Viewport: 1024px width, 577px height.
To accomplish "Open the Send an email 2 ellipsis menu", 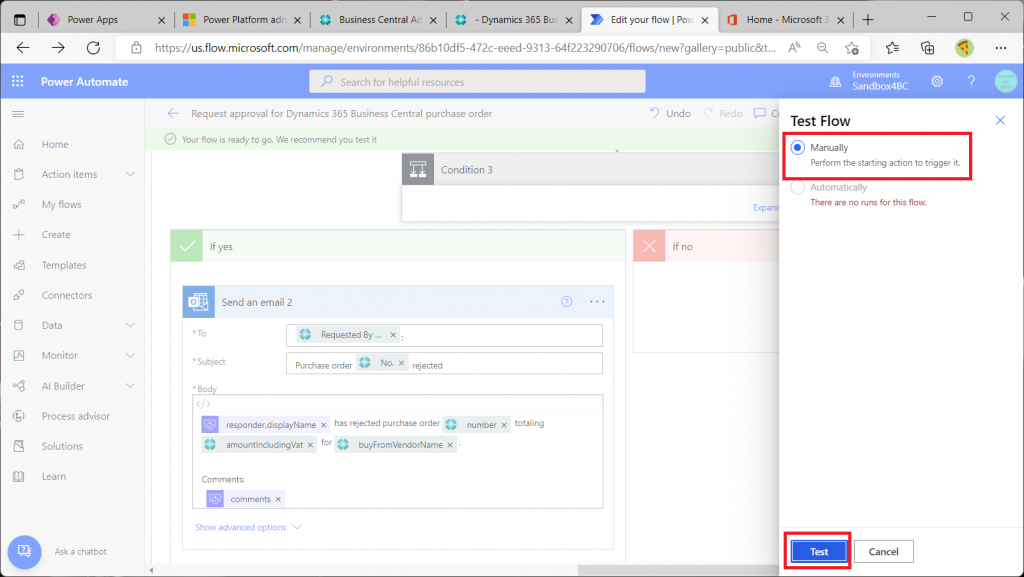I will click(x=597, y=302).
